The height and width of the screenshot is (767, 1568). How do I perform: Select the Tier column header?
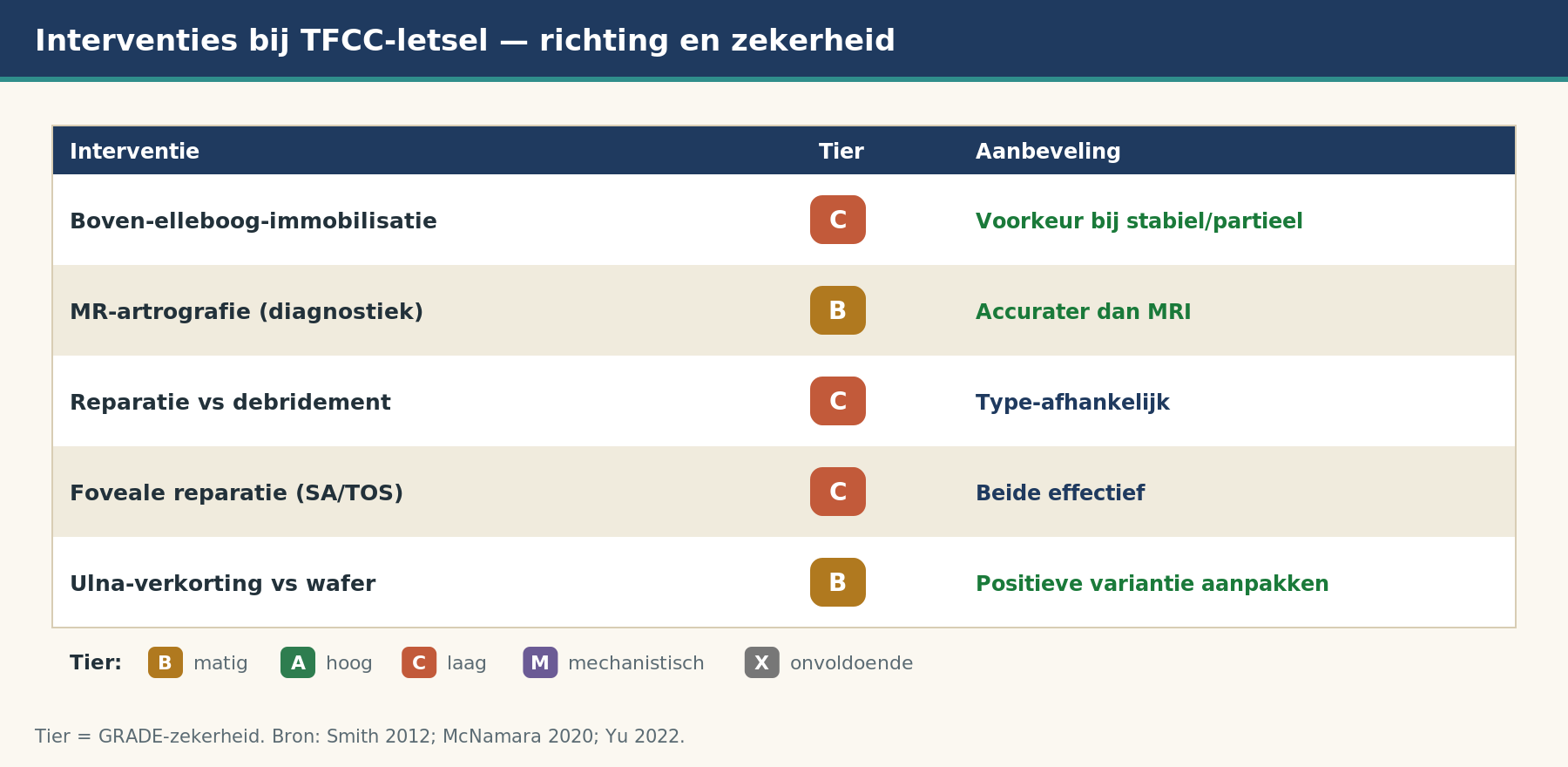pos(841,152)
